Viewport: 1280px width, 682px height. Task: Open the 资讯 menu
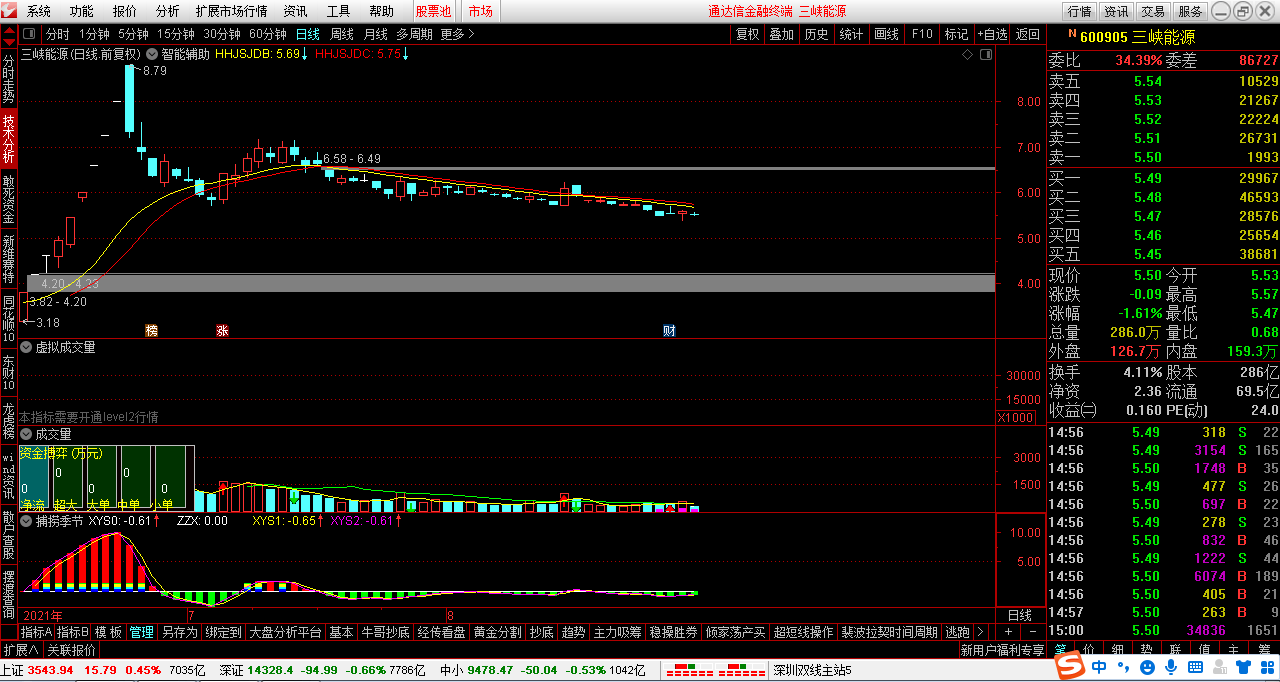[x=295, y=11]
